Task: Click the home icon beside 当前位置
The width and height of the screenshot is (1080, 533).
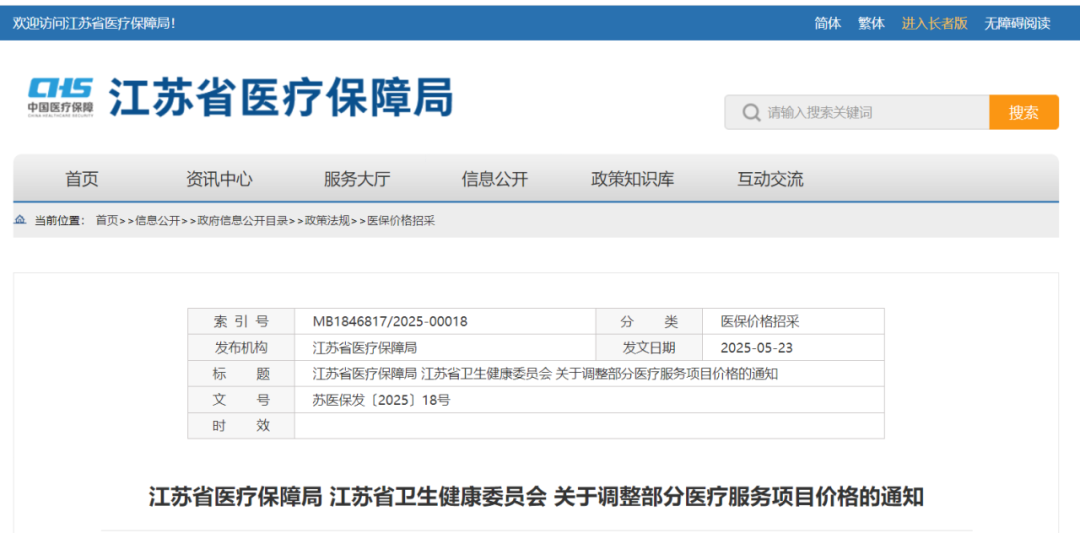Action: (20, 220)
